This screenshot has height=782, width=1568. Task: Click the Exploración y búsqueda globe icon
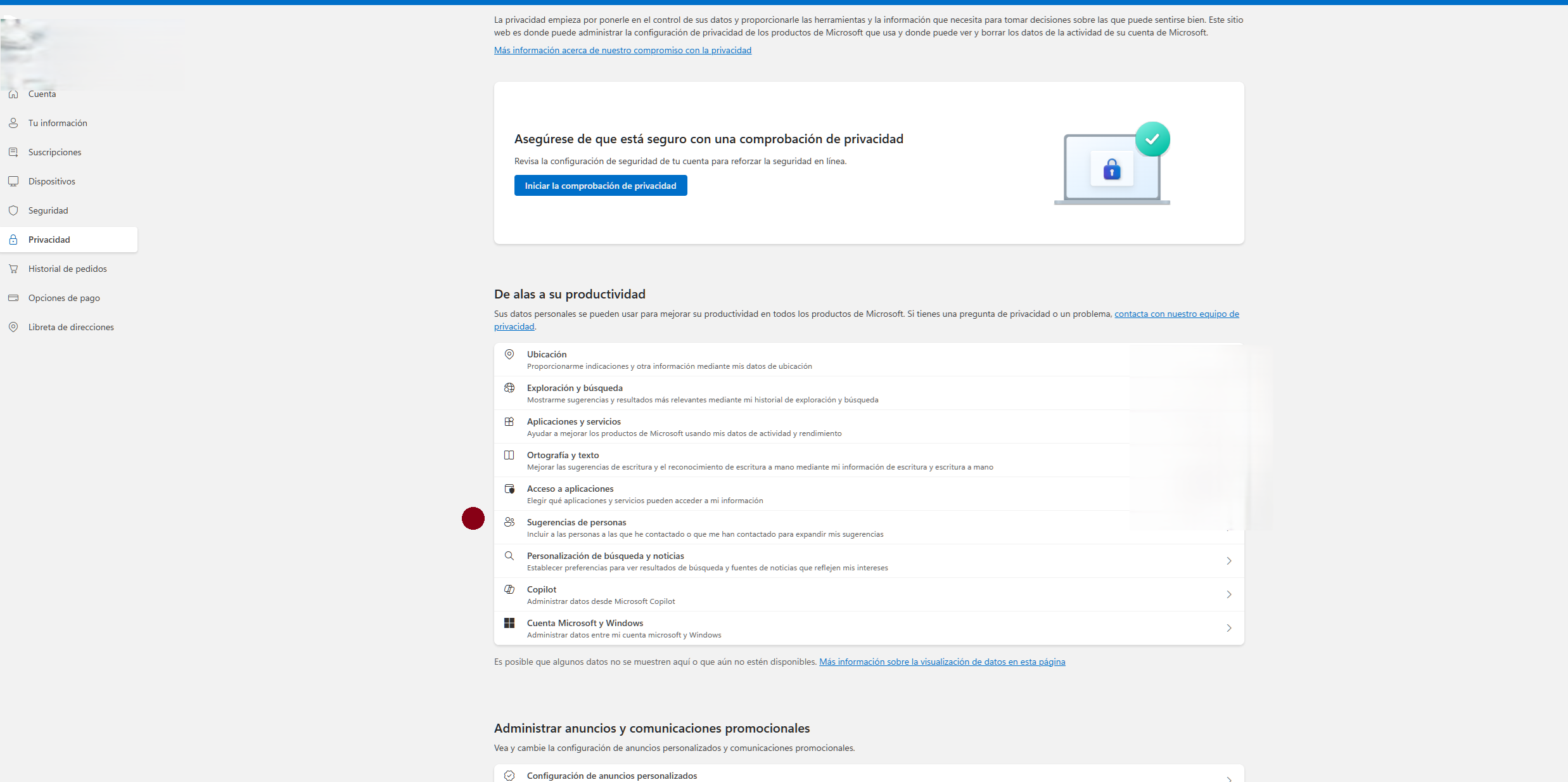tap(509, 388)
